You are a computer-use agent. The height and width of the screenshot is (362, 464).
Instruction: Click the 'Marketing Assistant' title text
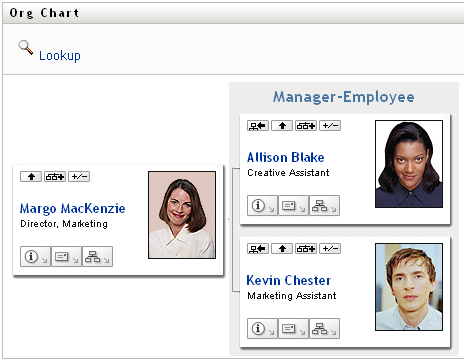292,296
